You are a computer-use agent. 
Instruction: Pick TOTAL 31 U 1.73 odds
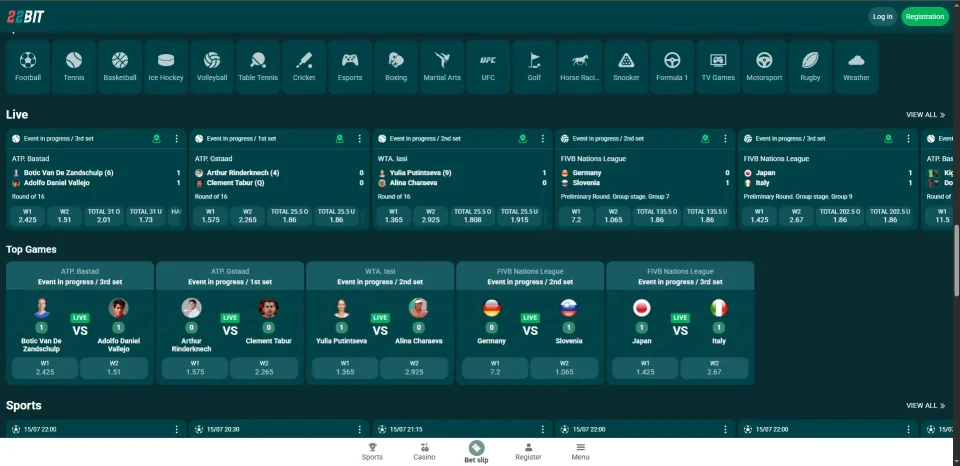146,216
